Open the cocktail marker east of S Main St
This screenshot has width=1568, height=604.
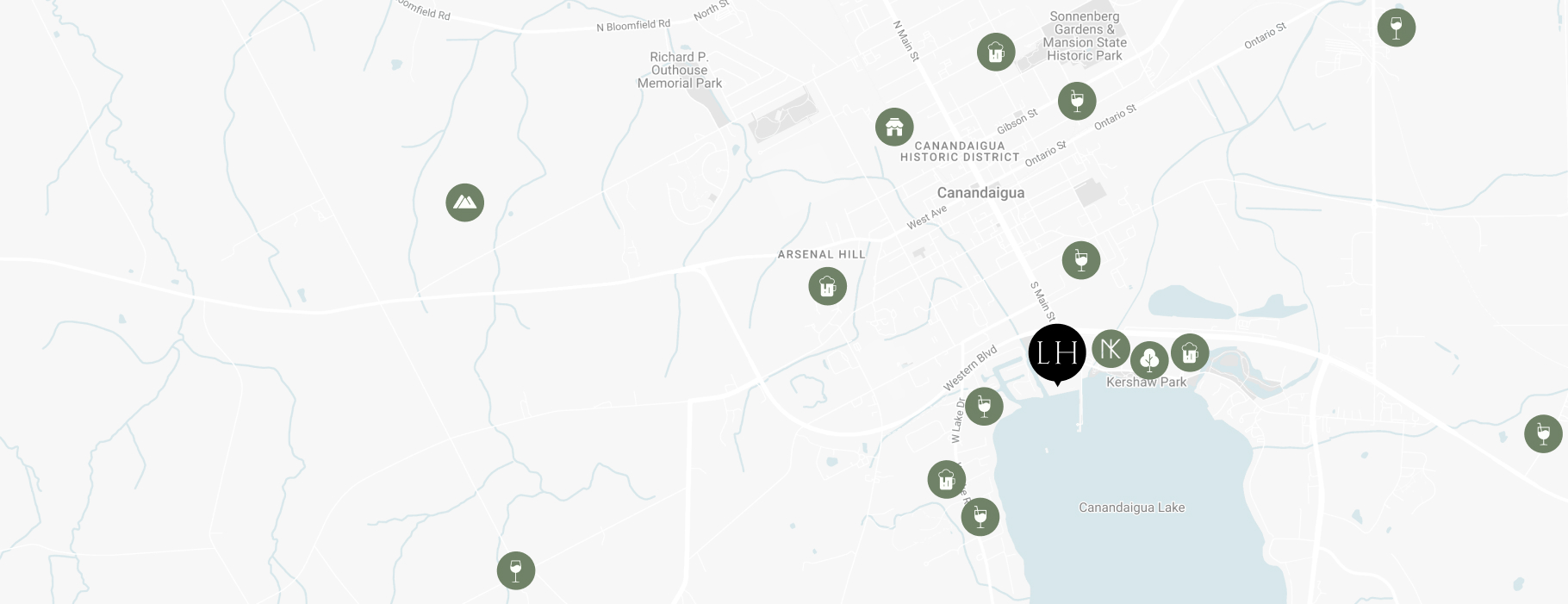coord(1081,260)
